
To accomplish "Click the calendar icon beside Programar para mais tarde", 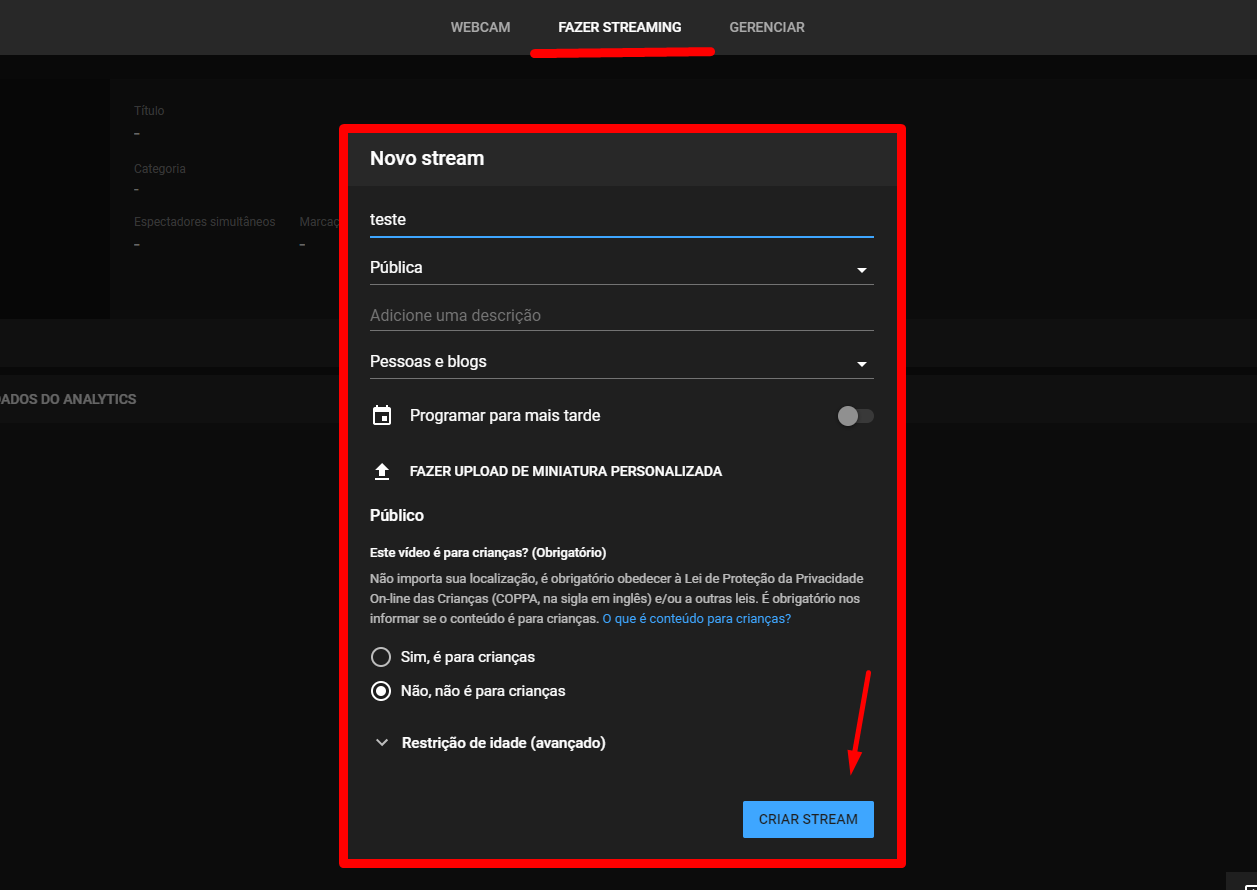I will pos(381,416).
